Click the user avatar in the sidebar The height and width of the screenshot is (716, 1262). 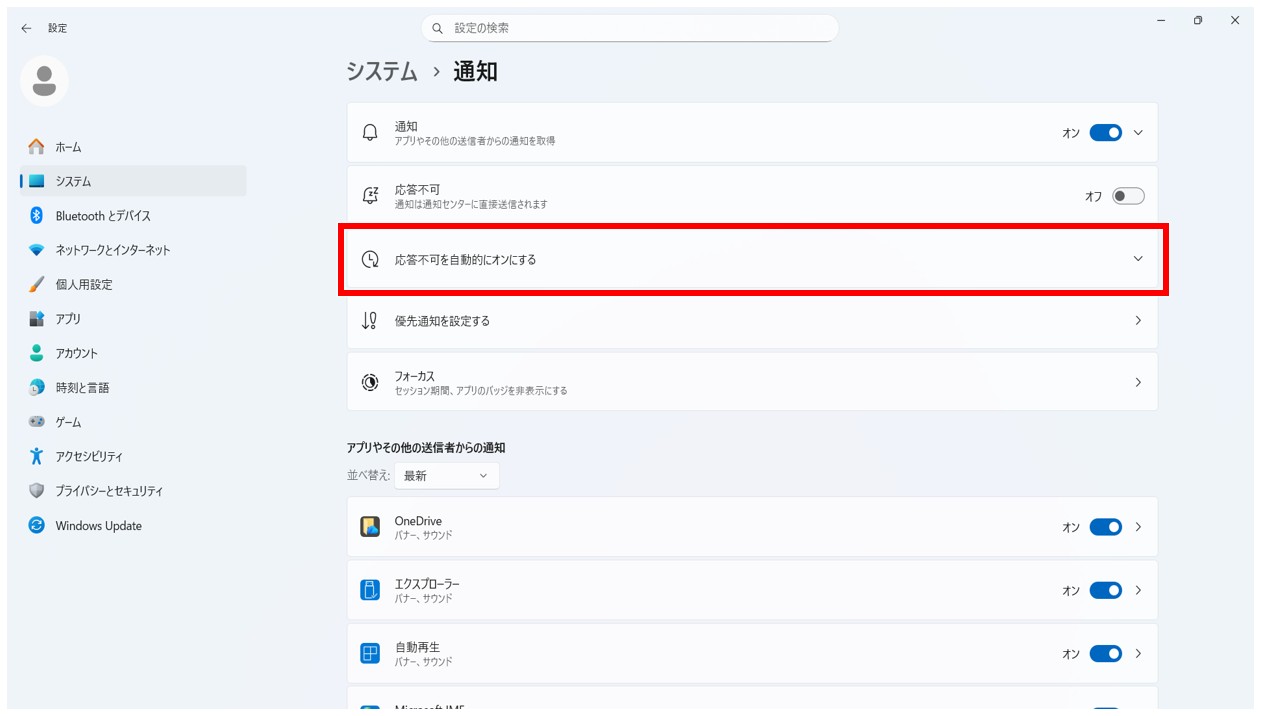click(44, 82)
